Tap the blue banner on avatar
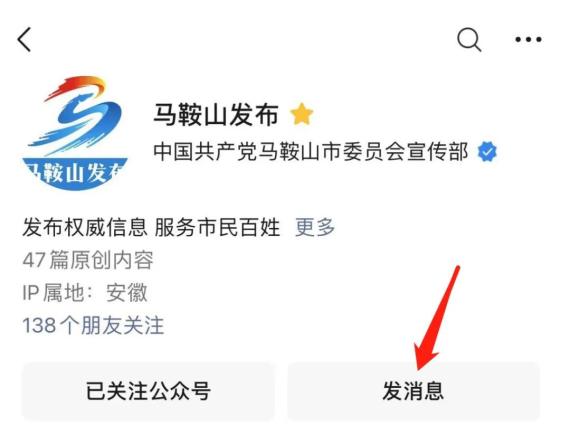 (x=75, y=174)
